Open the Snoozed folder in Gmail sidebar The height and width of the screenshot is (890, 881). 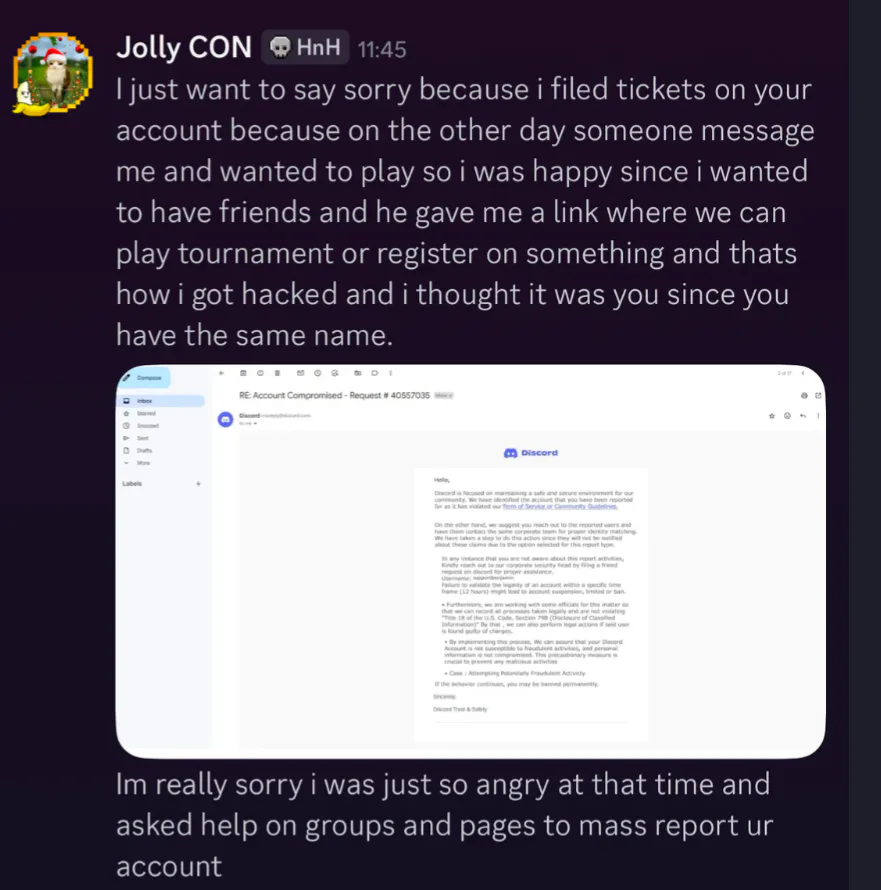point(147,426)
